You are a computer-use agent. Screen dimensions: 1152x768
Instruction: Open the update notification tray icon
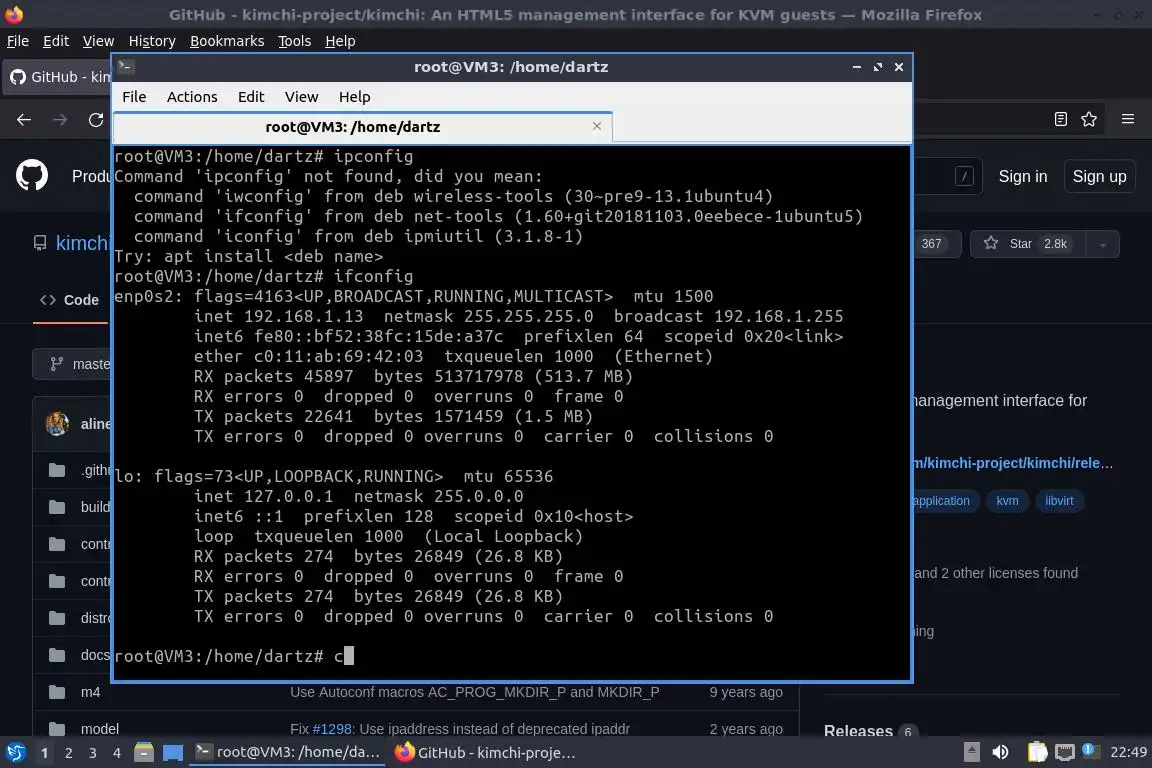point(1090,751)
